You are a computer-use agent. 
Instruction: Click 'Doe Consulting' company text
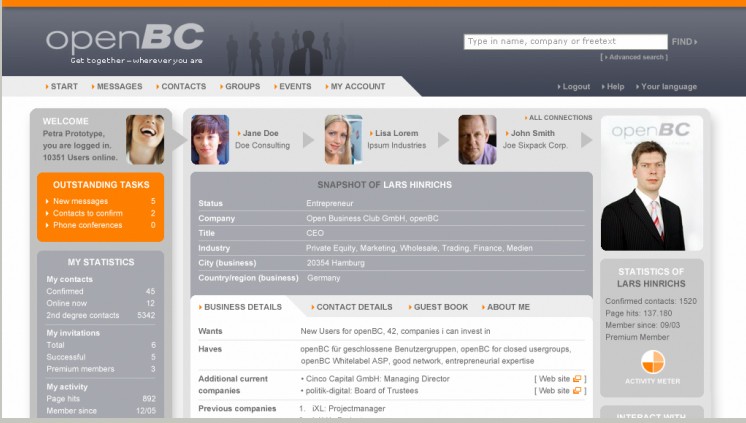[262, 145]
